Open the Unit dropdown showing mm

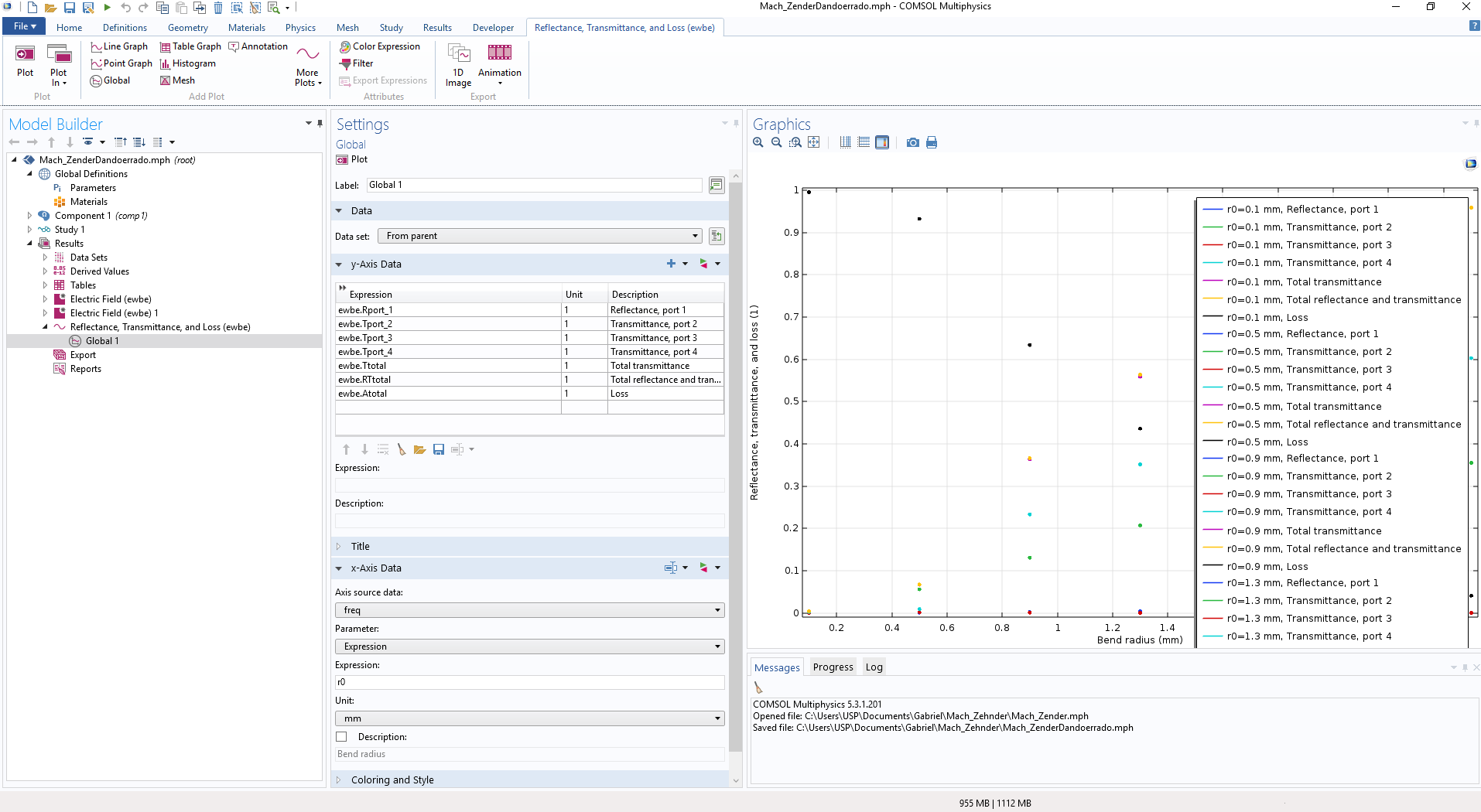point(529,718)
